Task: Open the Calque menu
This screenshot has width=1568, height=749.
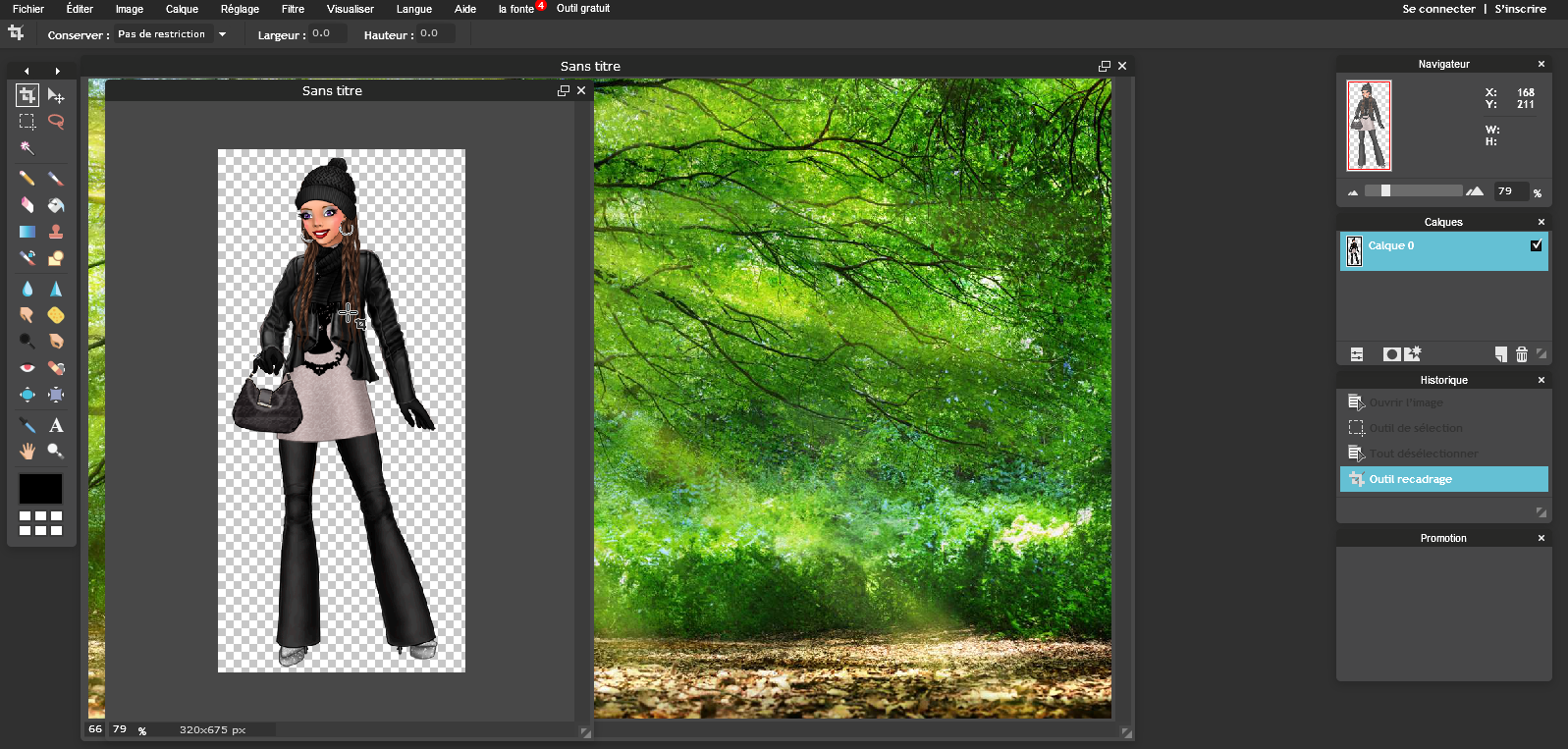Action: point(182,9)
